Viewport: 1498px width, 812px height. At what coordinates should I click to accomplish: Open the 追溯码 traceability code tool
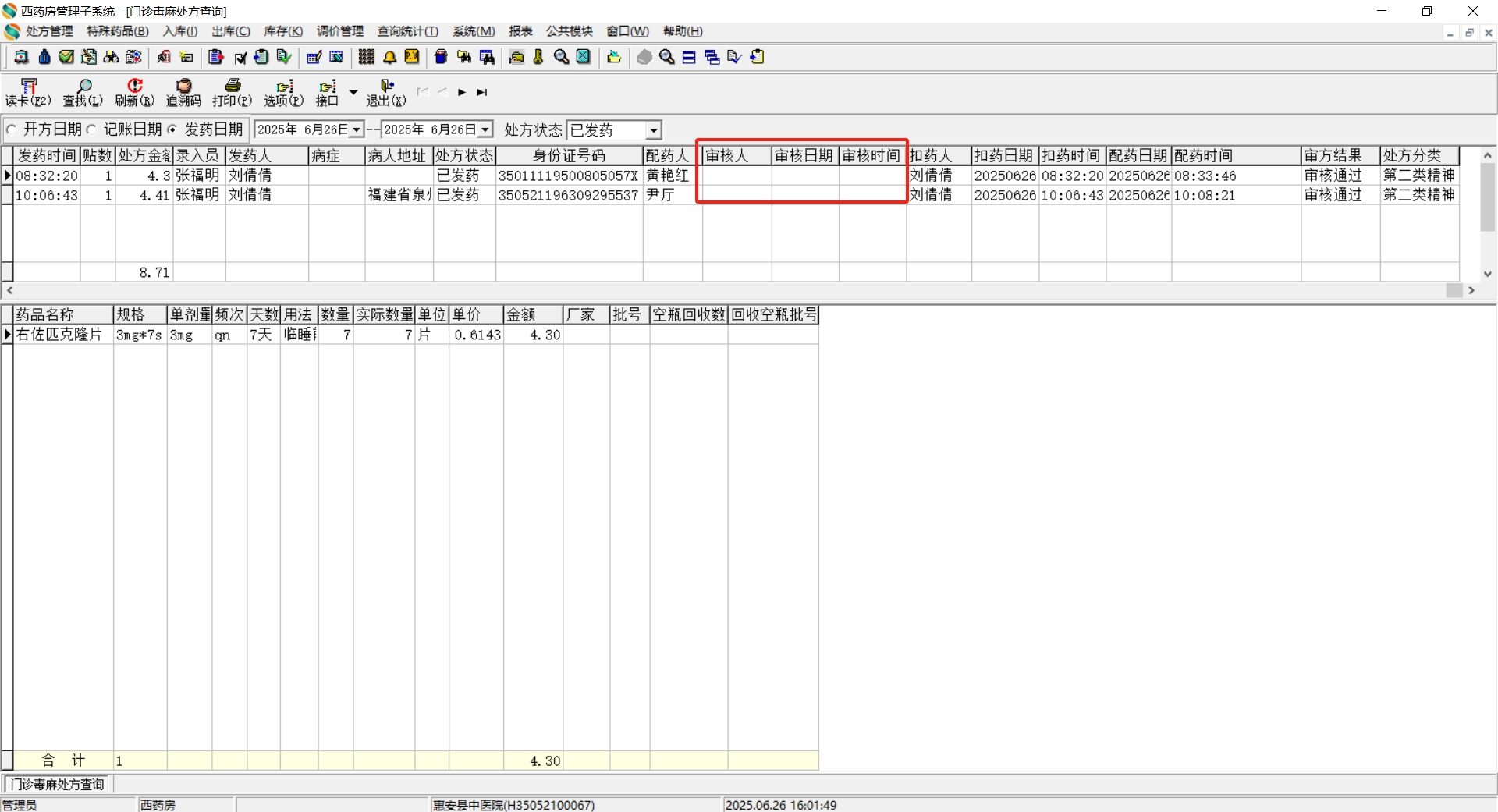pos(183,92)
